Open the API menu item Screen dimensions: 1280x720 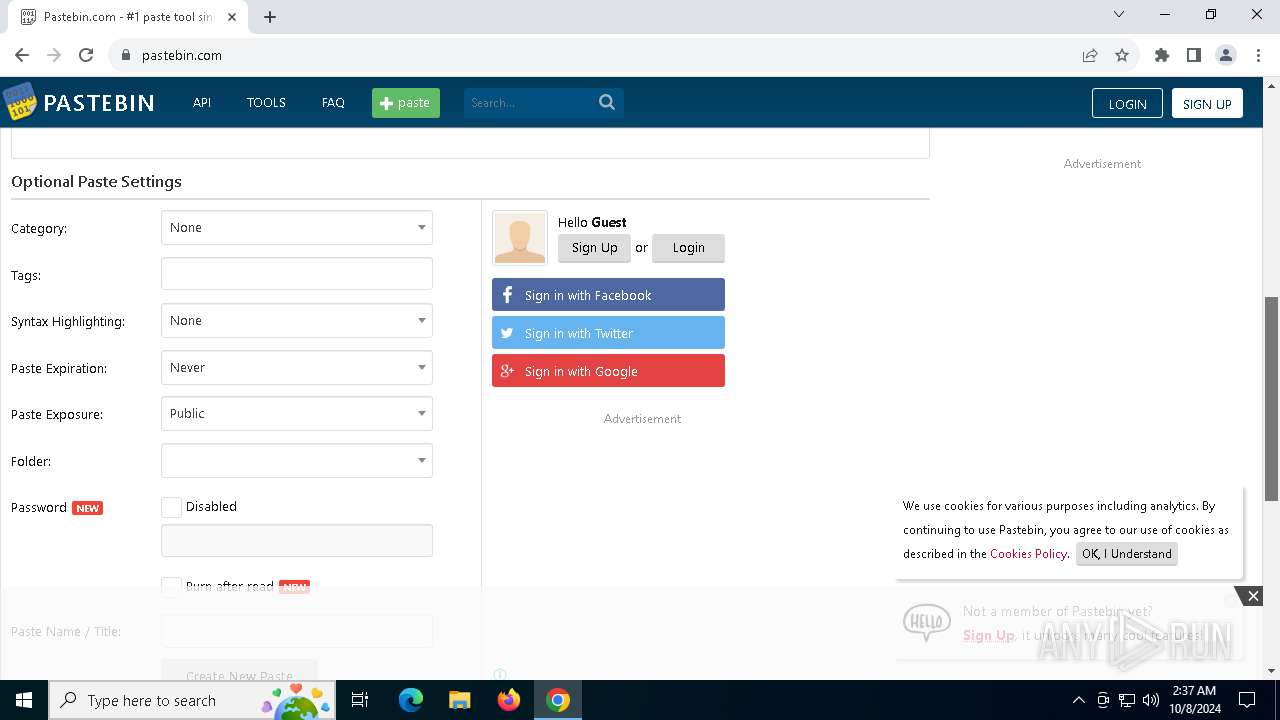point(202,102)
